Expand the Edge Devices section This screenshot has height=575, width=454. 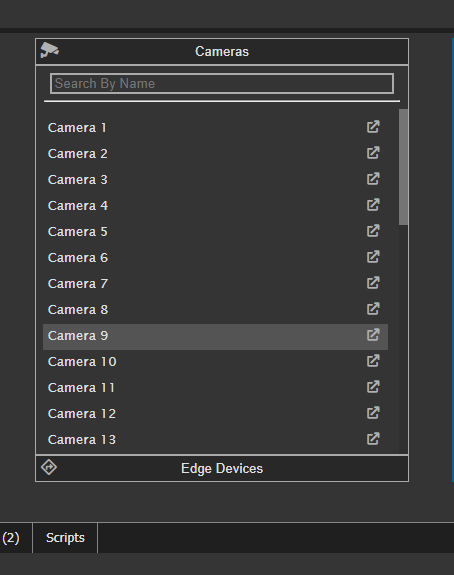222,468
